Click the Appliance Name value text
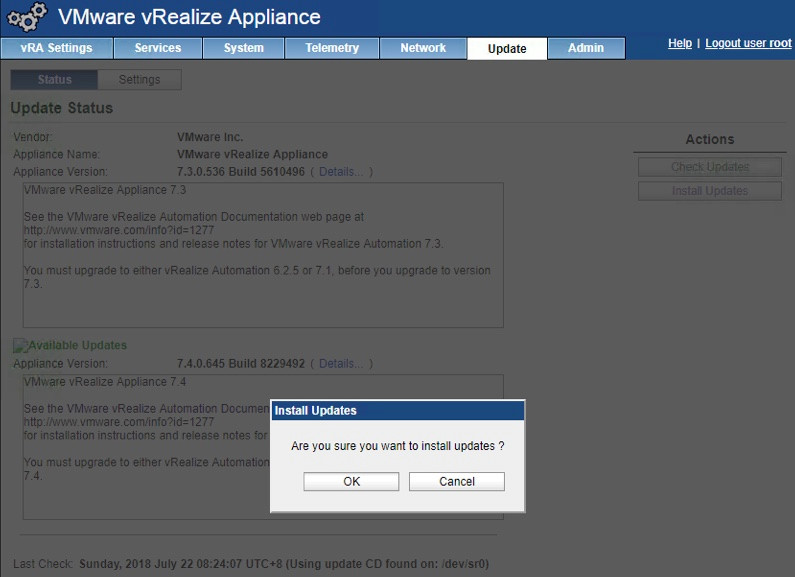 point(252,154)
